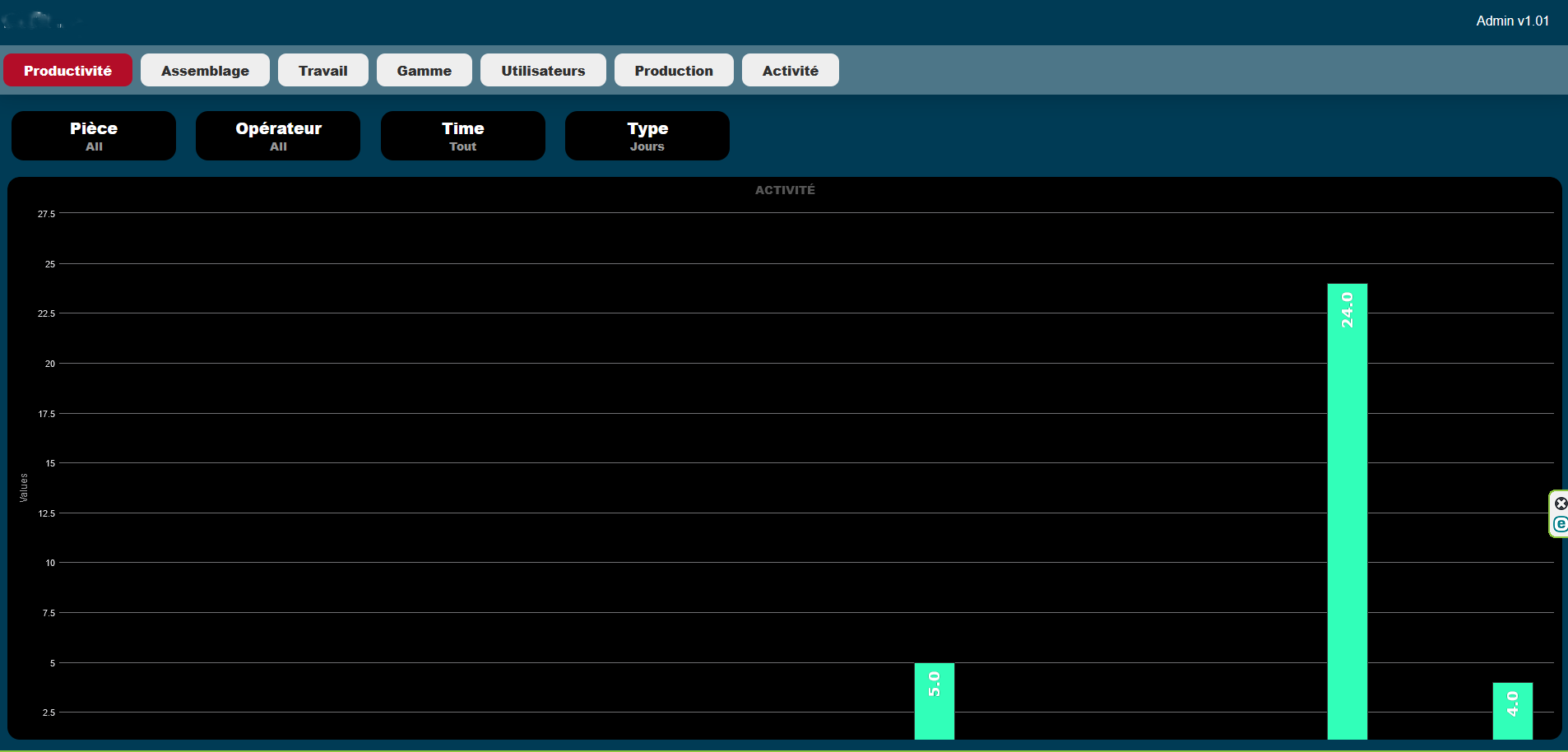The height and width of the screenshot is (752, 1568).
Task: Click the ACTIVITÉ chart title
Action: 785,190
